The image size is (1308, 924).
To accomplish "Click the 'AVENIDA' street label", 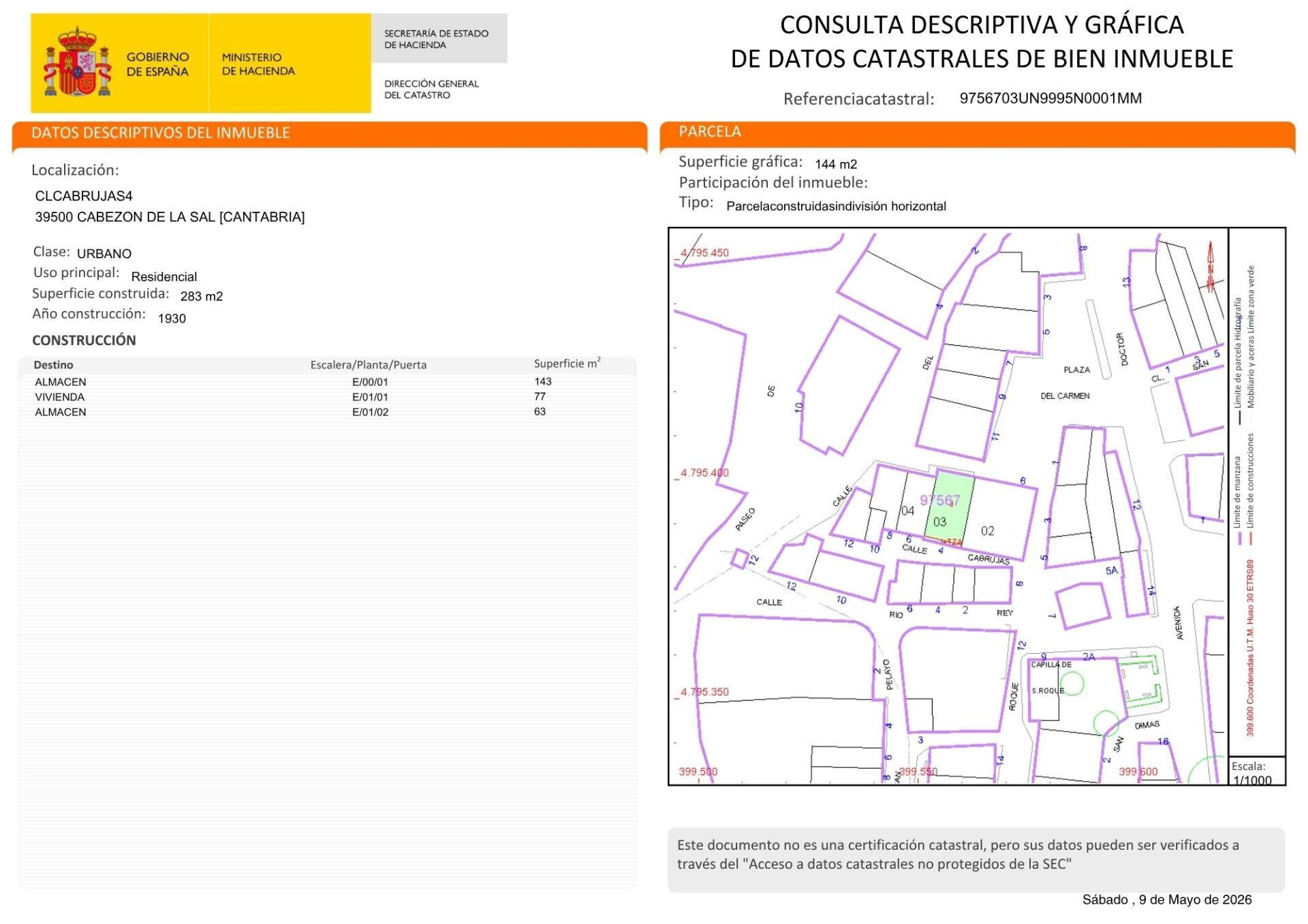I will 1179,623.
